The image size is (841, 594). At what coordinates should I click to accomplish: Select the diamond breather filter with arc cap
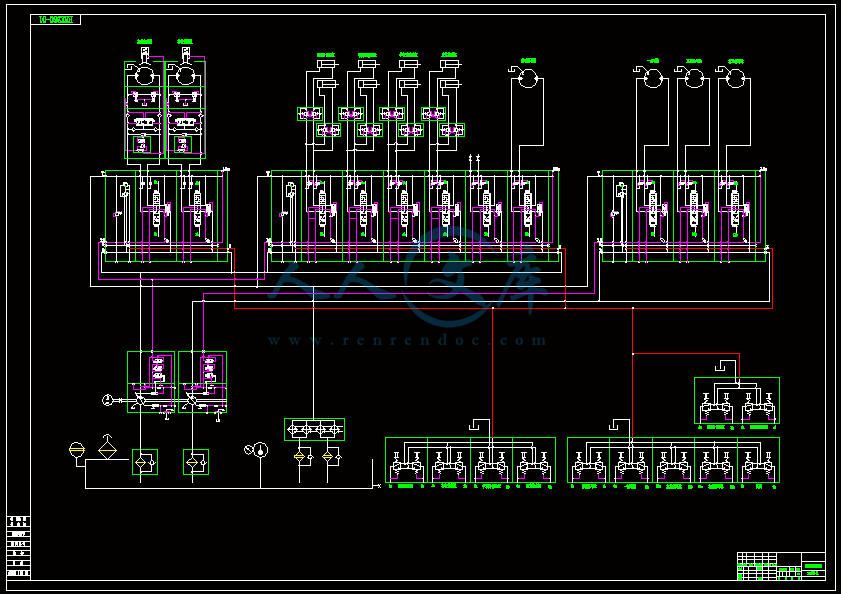point(107,447)
